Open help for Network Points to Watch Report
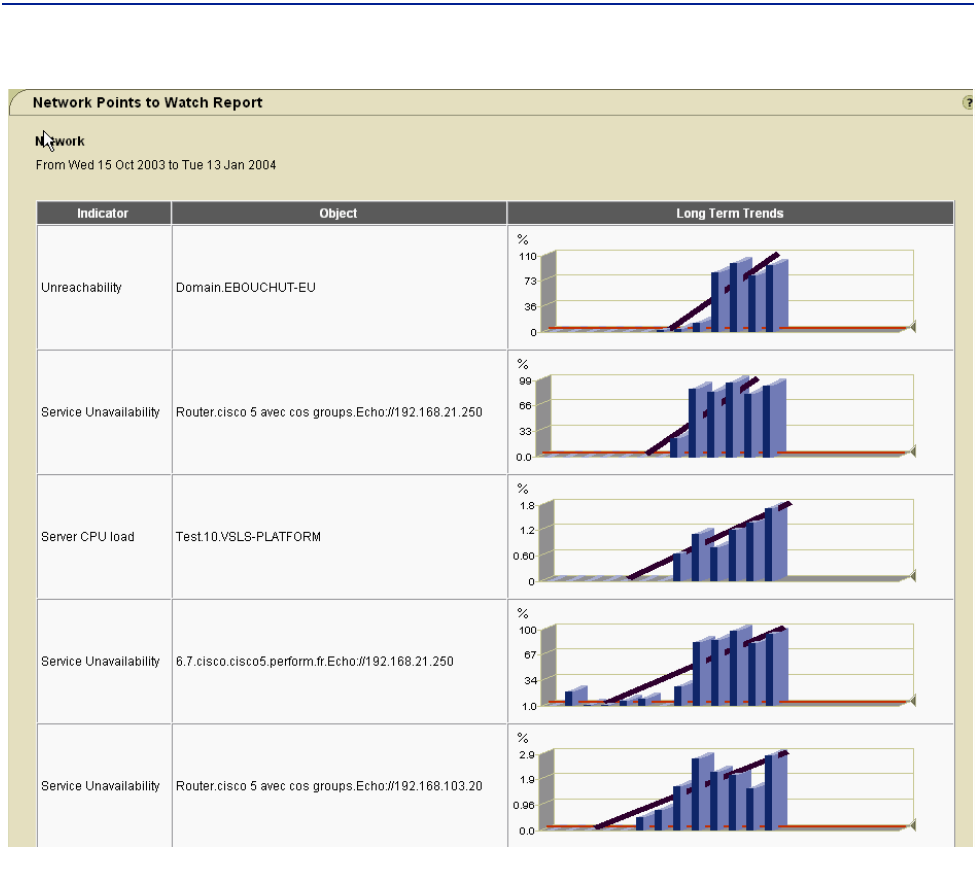The width and height of the screenshot is (975, 875). (967, 103)
